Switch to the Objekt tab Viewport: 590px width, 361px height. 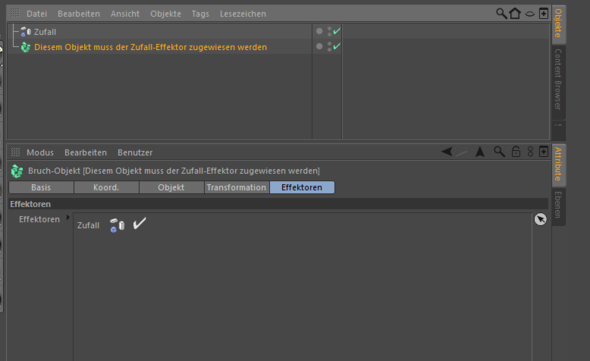[x=171, y=187]
